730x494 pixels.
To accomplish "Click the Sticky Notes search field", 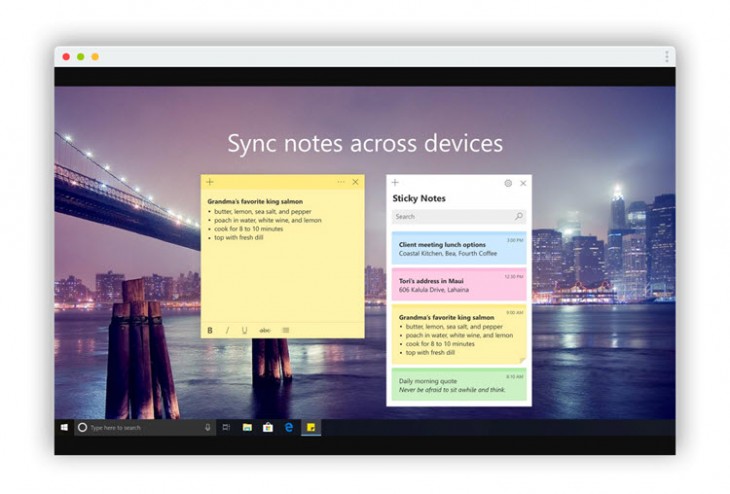I will coord(450,216).
